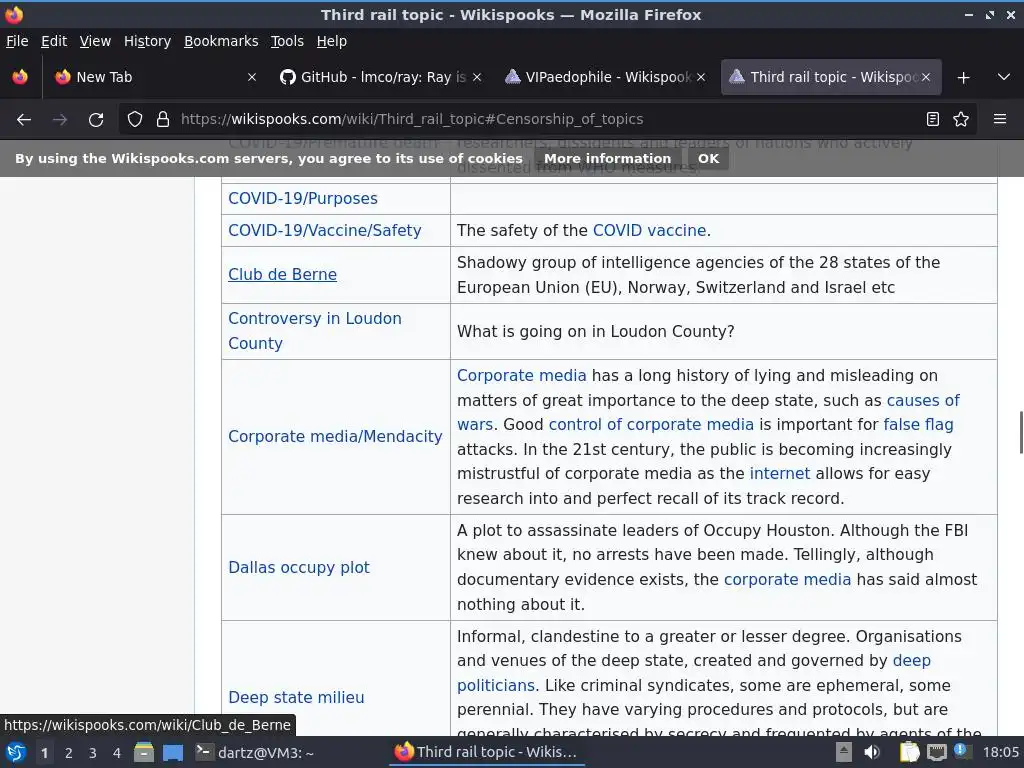Click the 18:05 clock
The height and width of the screenshot is (768, 1024).
[x=1001, y=752]
